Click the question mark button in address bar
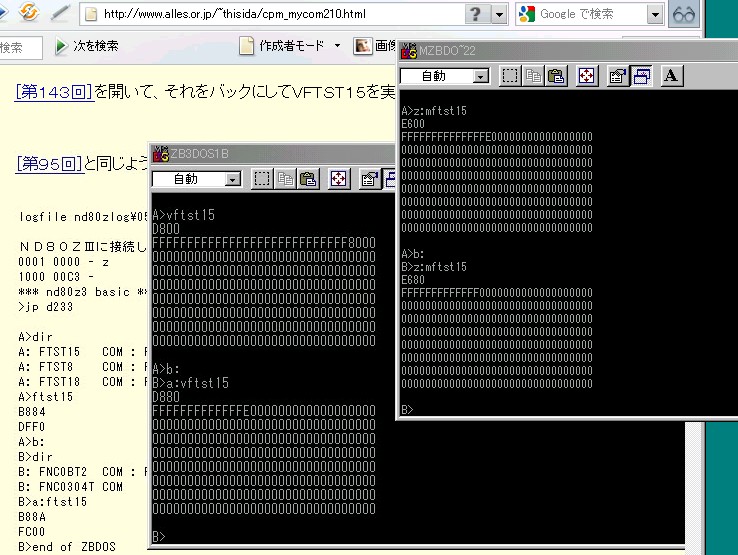The image size is (738, 555). [x=476, y=15]
